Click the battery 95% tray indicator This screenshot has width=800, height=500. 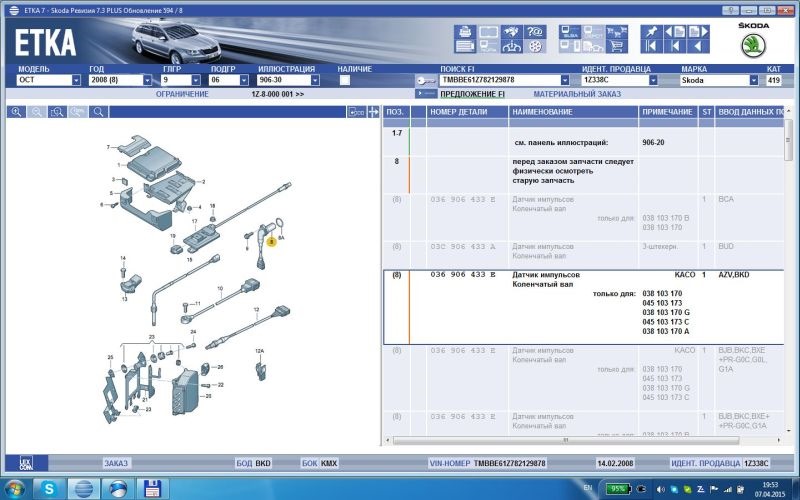coord(618,489)
